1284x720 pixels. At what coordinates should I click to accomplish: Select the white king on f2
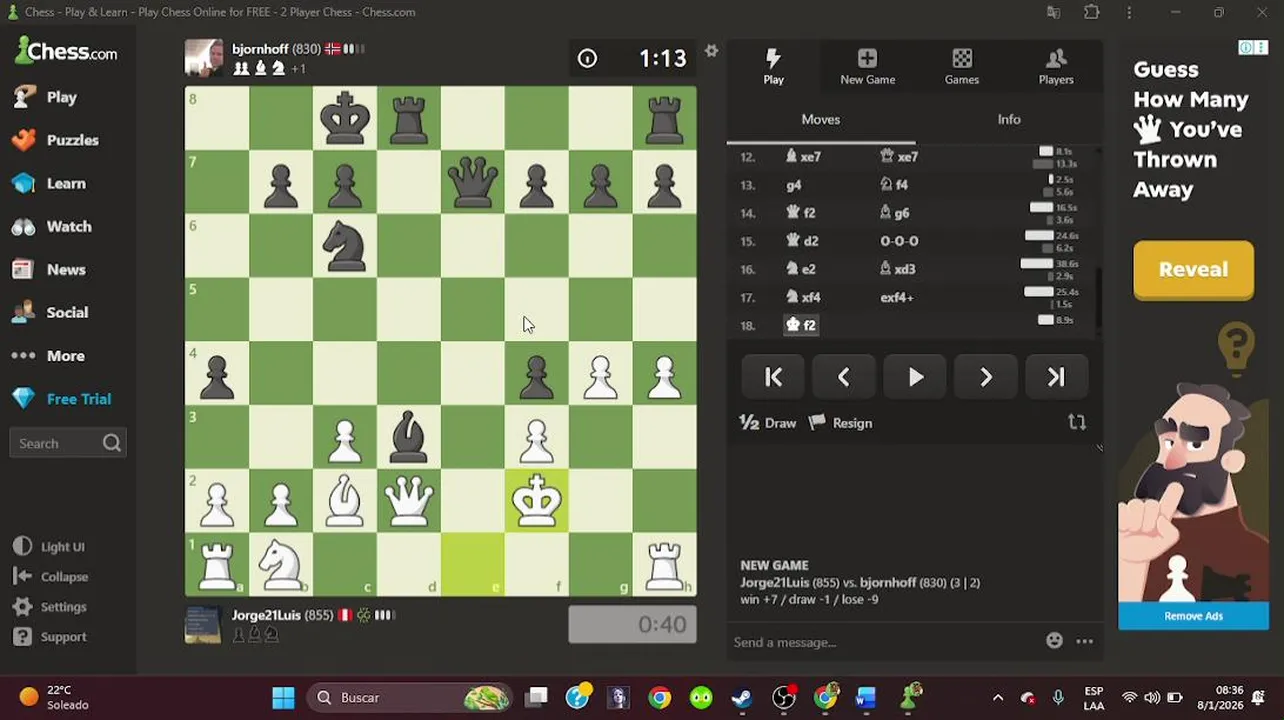coord(537,501)
